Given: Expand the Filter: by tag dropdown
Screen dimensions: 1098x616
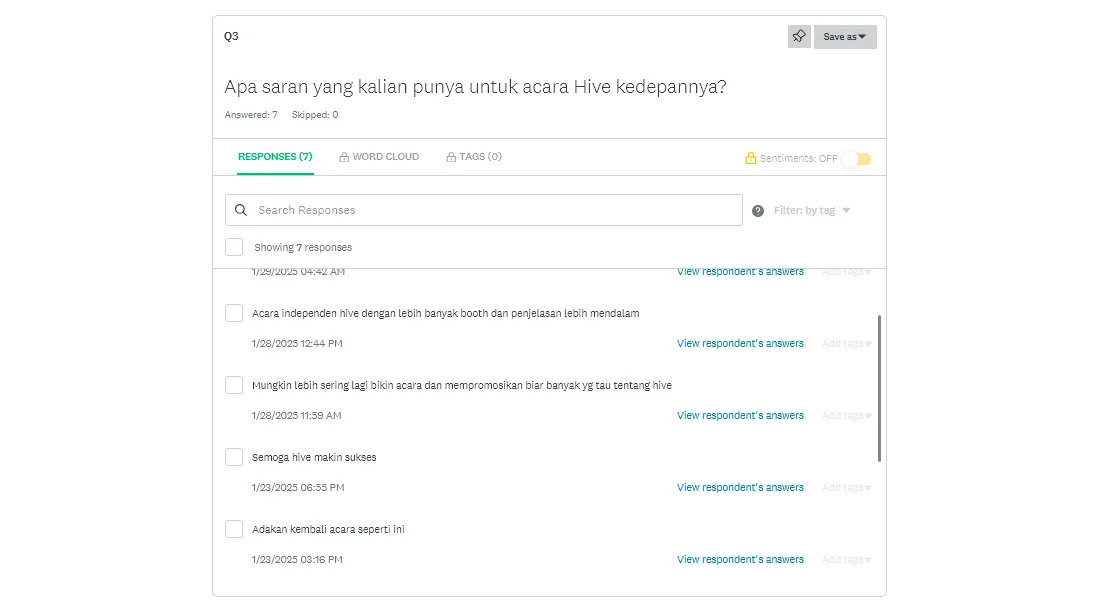Looking at the screenshot, I should coord(812,211).
